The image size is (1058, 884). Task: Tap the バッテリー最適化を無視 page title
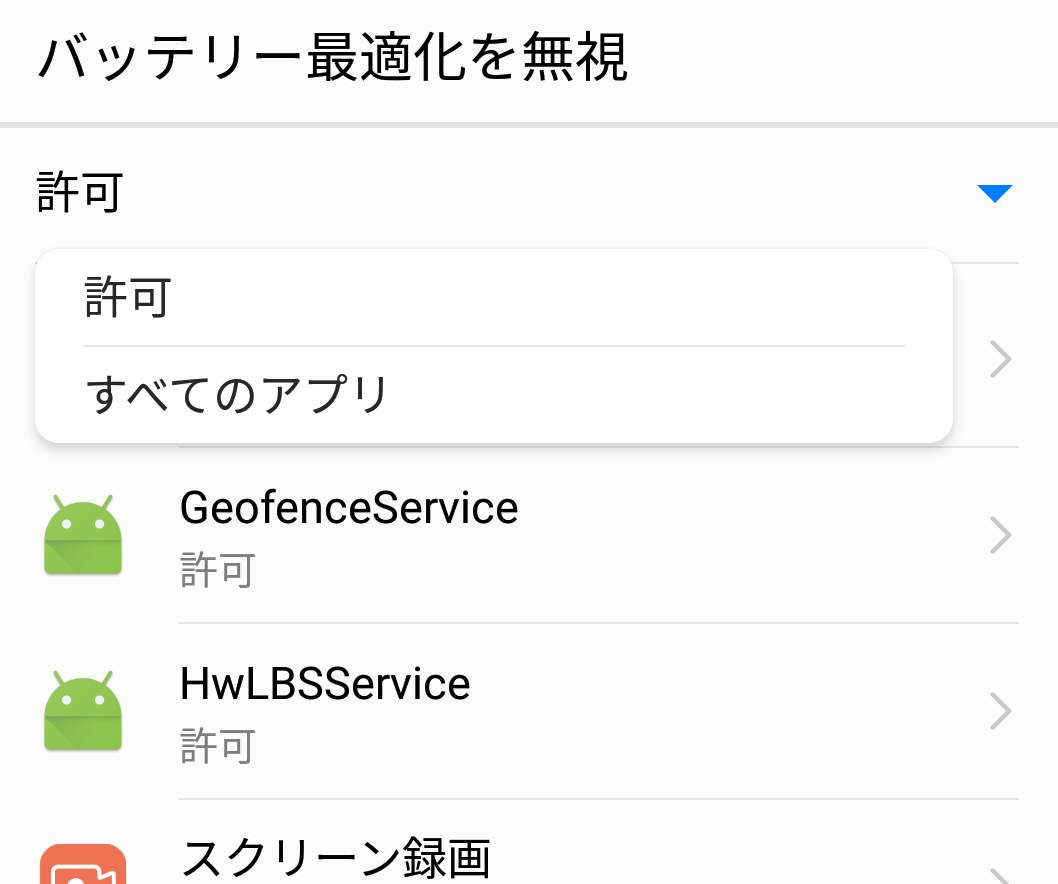[x=333, y=57]
